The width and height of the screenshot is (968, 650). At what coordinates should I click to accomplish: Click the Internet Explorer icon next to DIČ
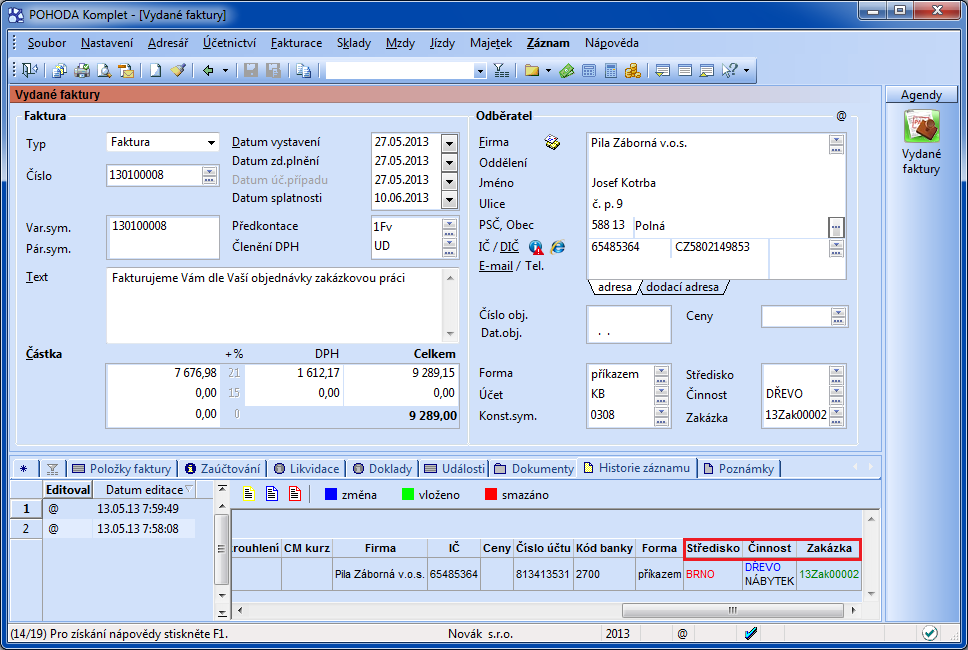557,247
